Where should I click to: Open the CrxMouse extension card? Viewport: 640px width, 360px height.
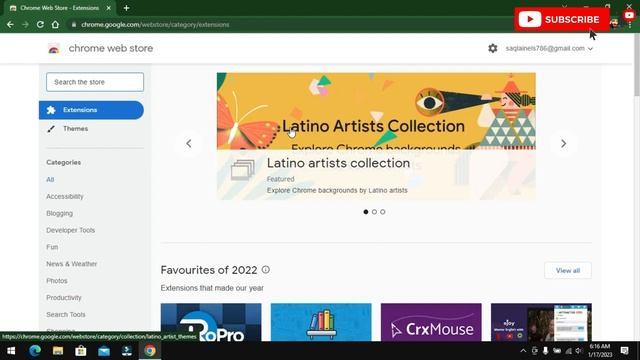click(431, 322)
